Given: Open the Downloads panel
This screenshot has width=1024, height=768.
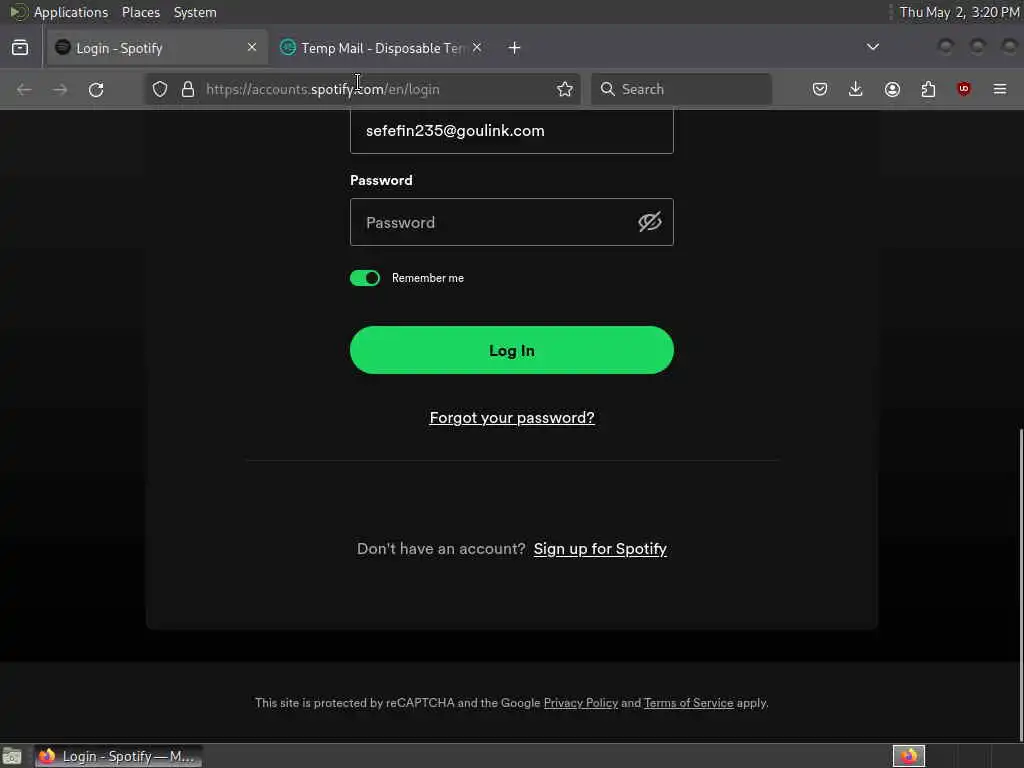Looking at the screenshot, I should [x=856, y=89].
